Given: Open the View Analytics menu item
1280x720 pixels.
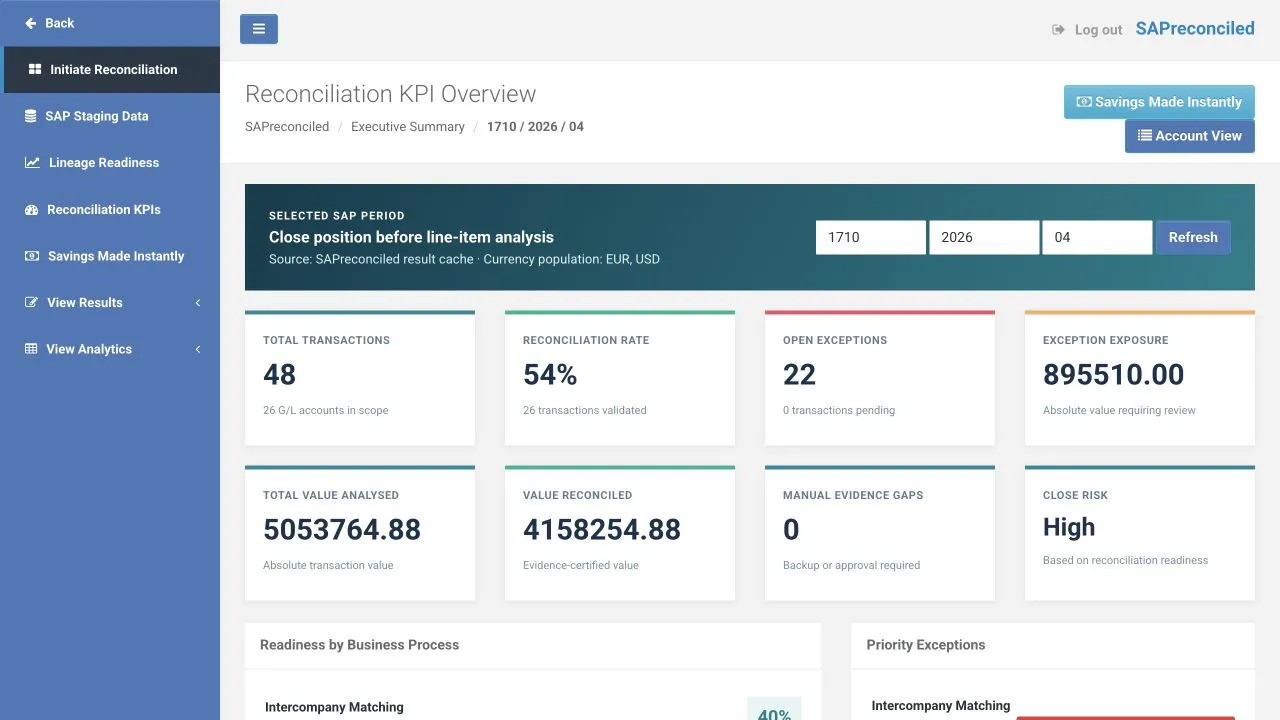Looking at the screenshot, I should pyautogui.click(x=110, y=349).
